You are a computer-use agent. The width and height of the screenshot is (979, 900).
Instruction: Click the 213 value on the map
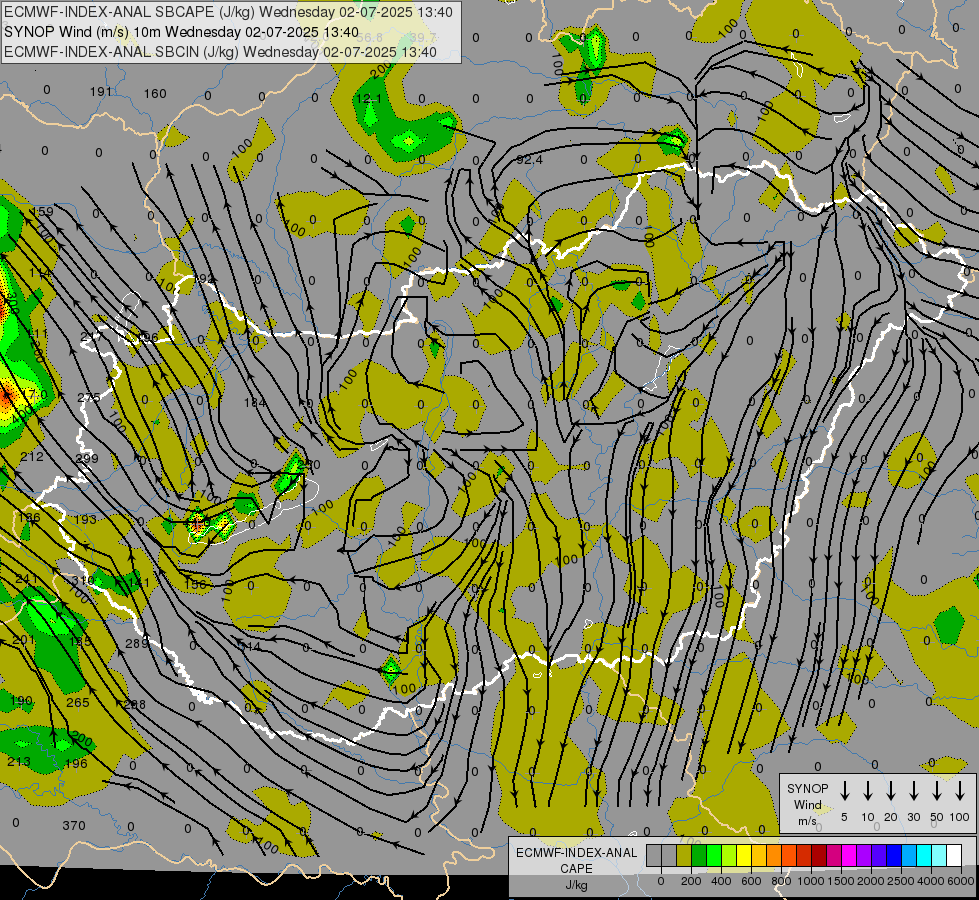tap(19, 762)
